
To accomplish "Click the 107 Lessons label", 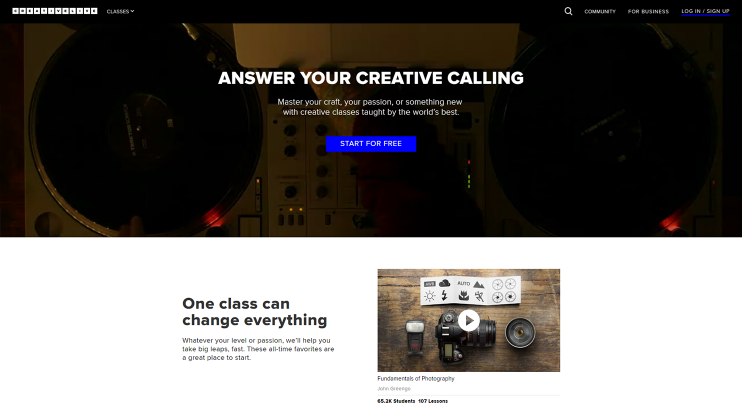I will [x=433, y=401].
